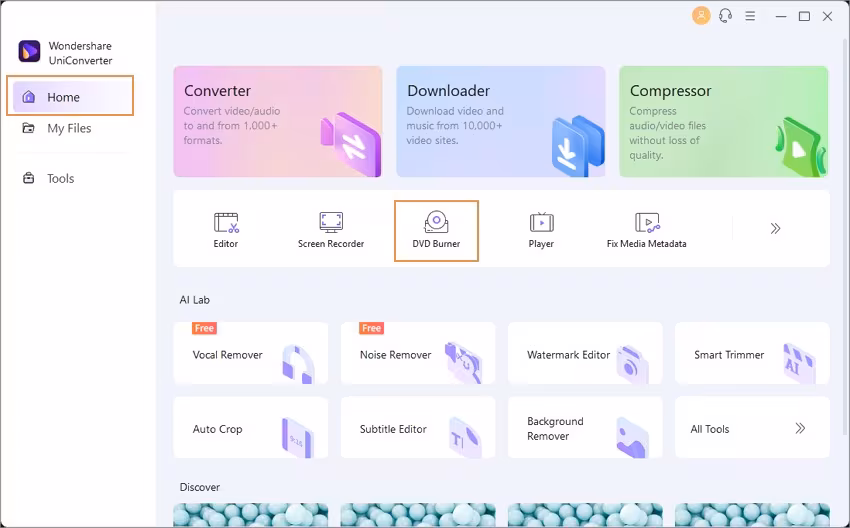Open the Auto Crop tool
Screen dimensions: 850x528
pyautogui.click(x=250, y=427)
